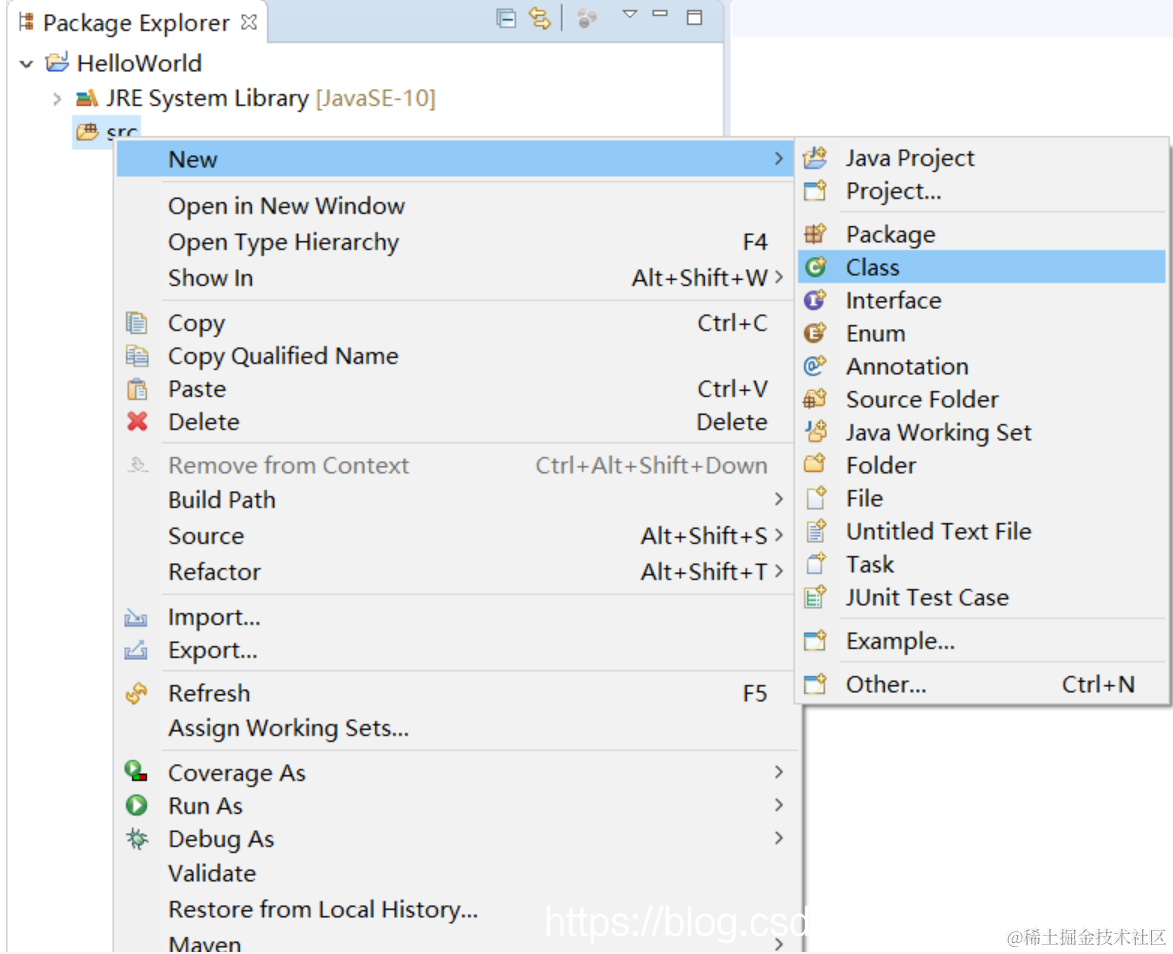Screen dimensions: 1173x954
Task: Click the JUnit Test Case icon
Action: (x=815, y=596)
